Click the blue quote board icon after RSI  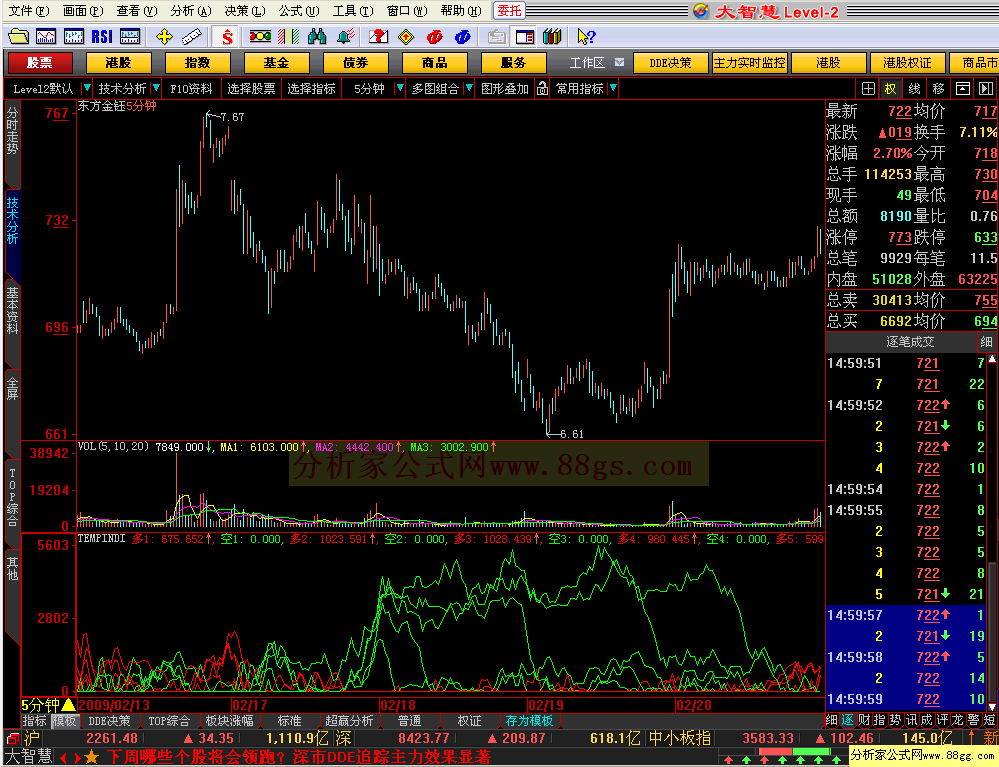pos(130,36)
